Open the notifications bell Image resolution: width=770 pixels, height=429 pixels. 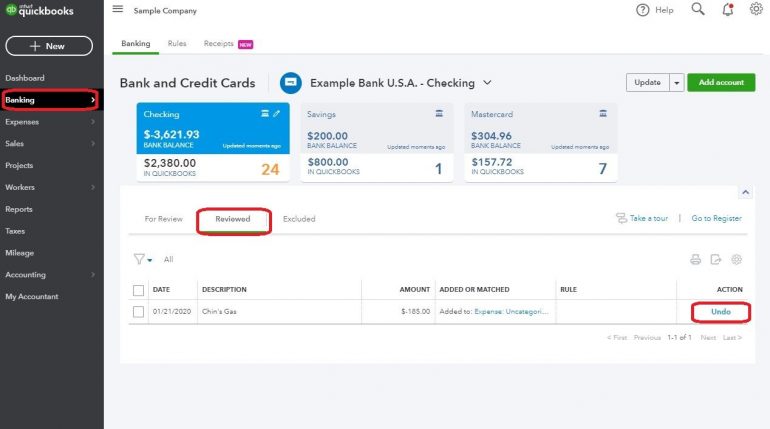coord(727,10)
